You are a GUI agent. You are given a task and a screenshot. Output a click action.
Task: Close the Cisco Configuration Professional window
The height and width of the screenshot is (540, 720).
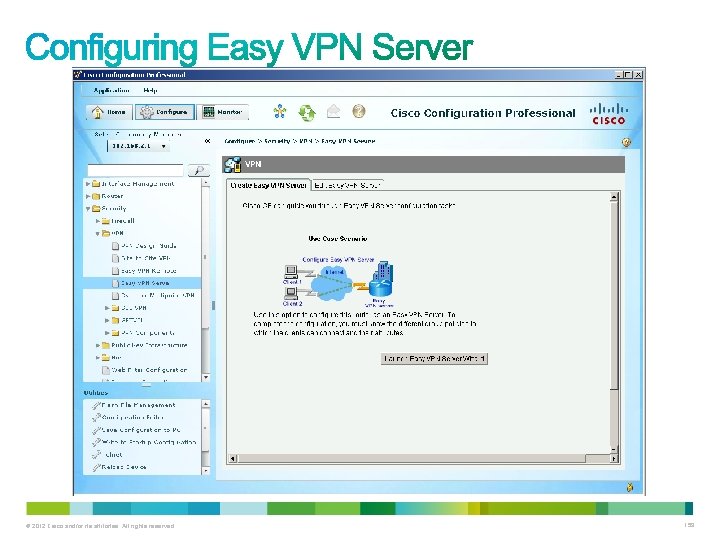point(638,75)
